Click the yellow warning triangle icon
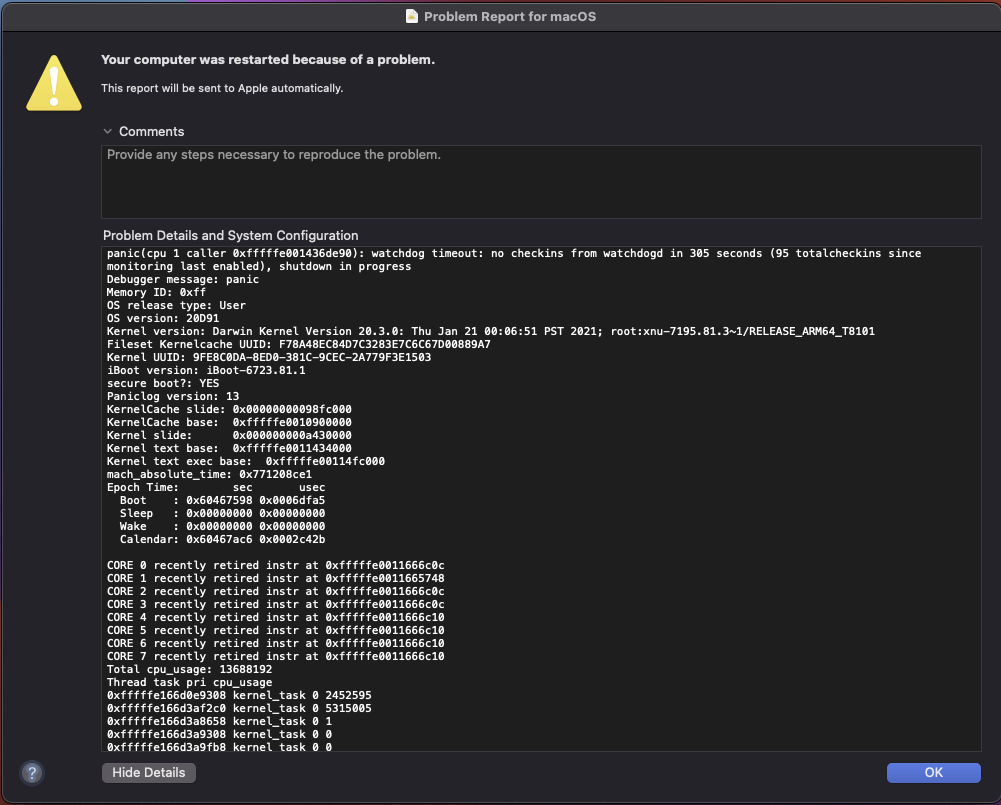 pos(54,83)
